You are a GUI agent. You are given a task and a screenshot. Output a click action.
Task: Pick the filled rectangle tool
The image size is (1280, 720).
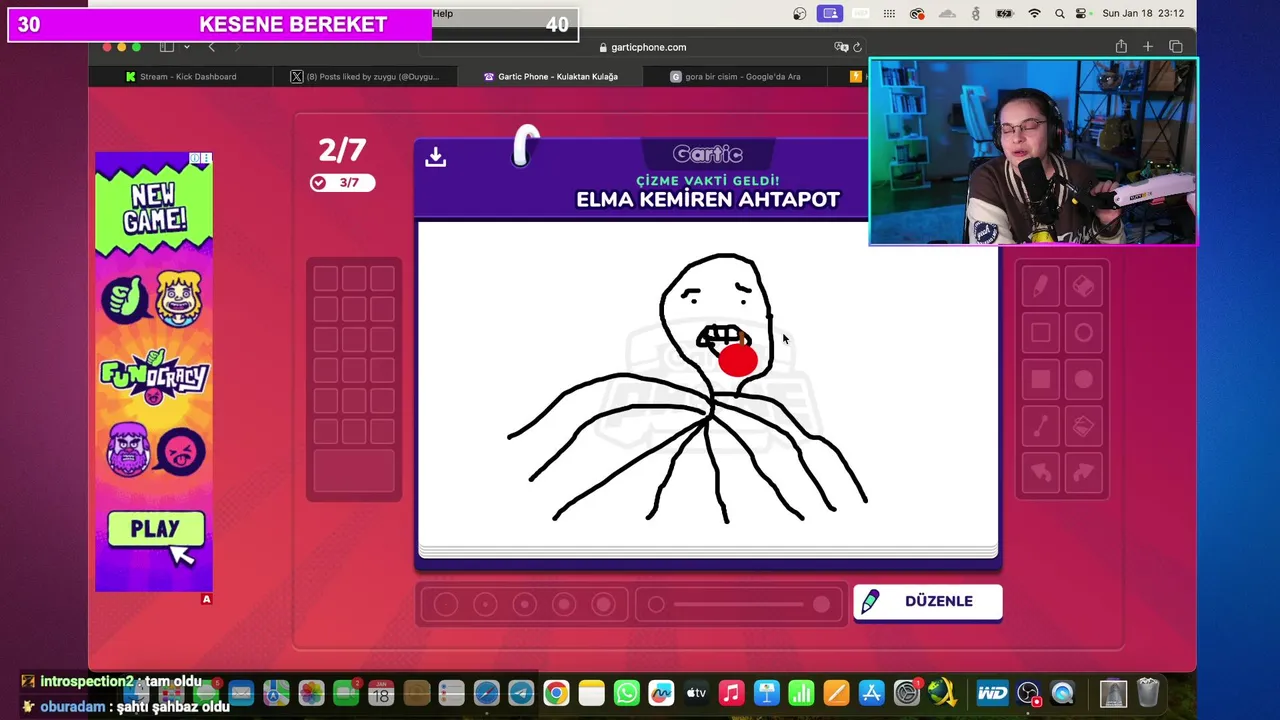click(1040, 380)
